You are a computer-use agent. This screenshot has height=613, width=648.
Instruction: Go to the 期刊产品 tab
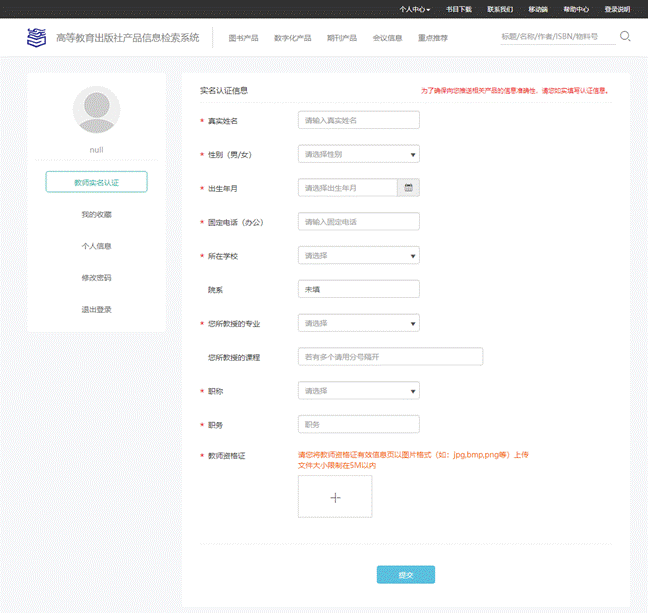tap(341, 38)
